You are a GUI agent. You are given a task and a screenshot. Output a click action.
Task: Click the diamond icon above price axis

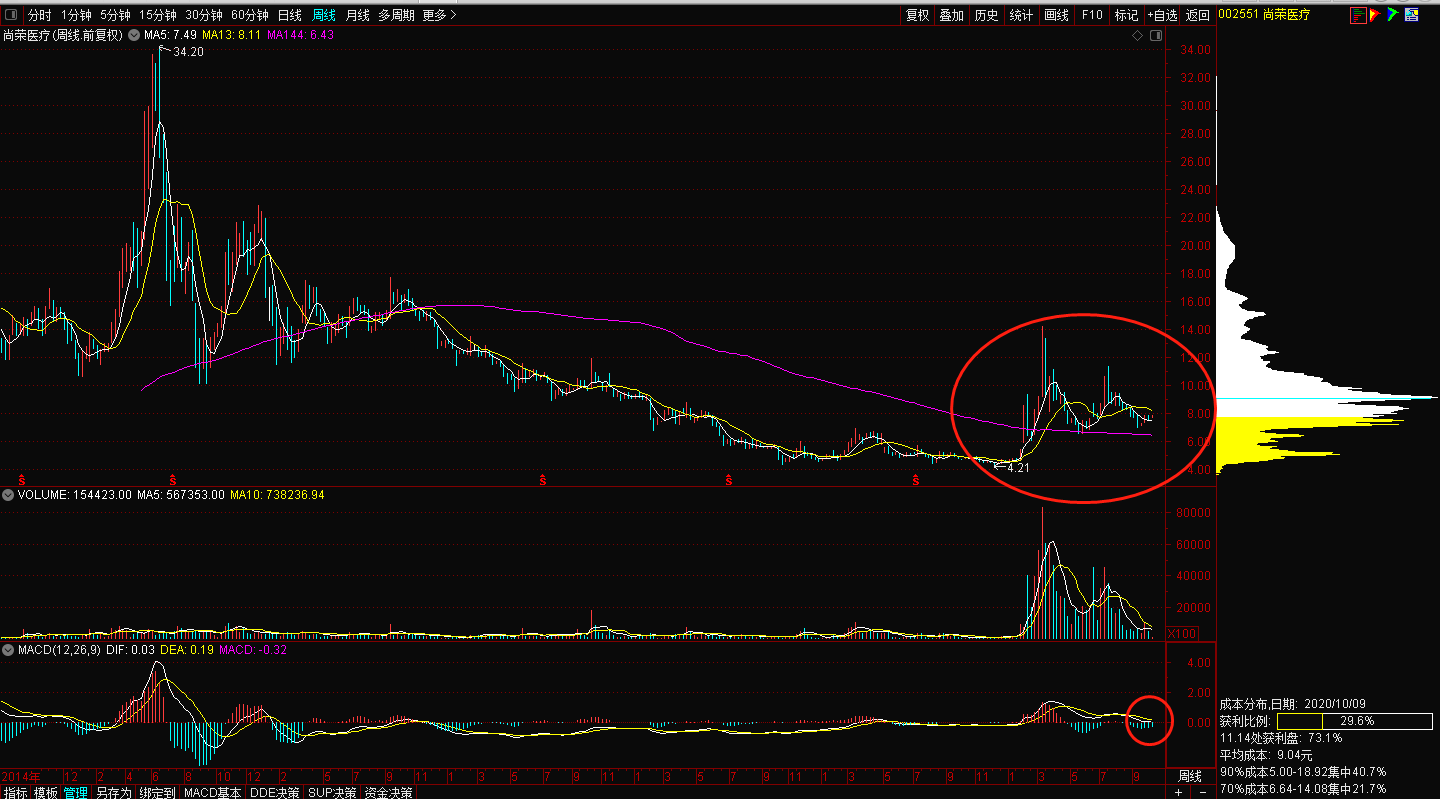tap(1137, 36)
